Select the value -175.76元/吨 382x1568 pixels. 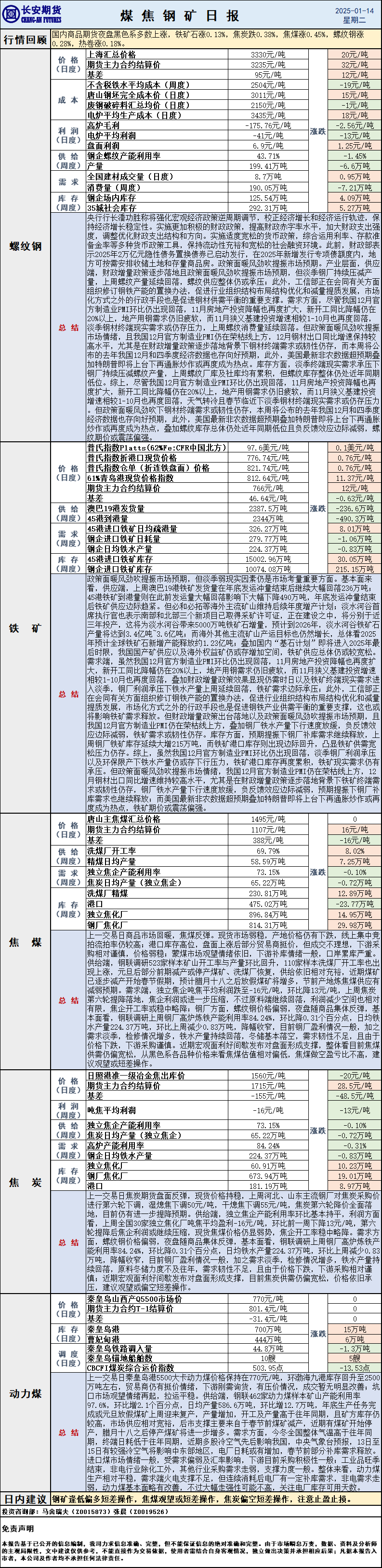pyautogui.click(x=268, y=126)
